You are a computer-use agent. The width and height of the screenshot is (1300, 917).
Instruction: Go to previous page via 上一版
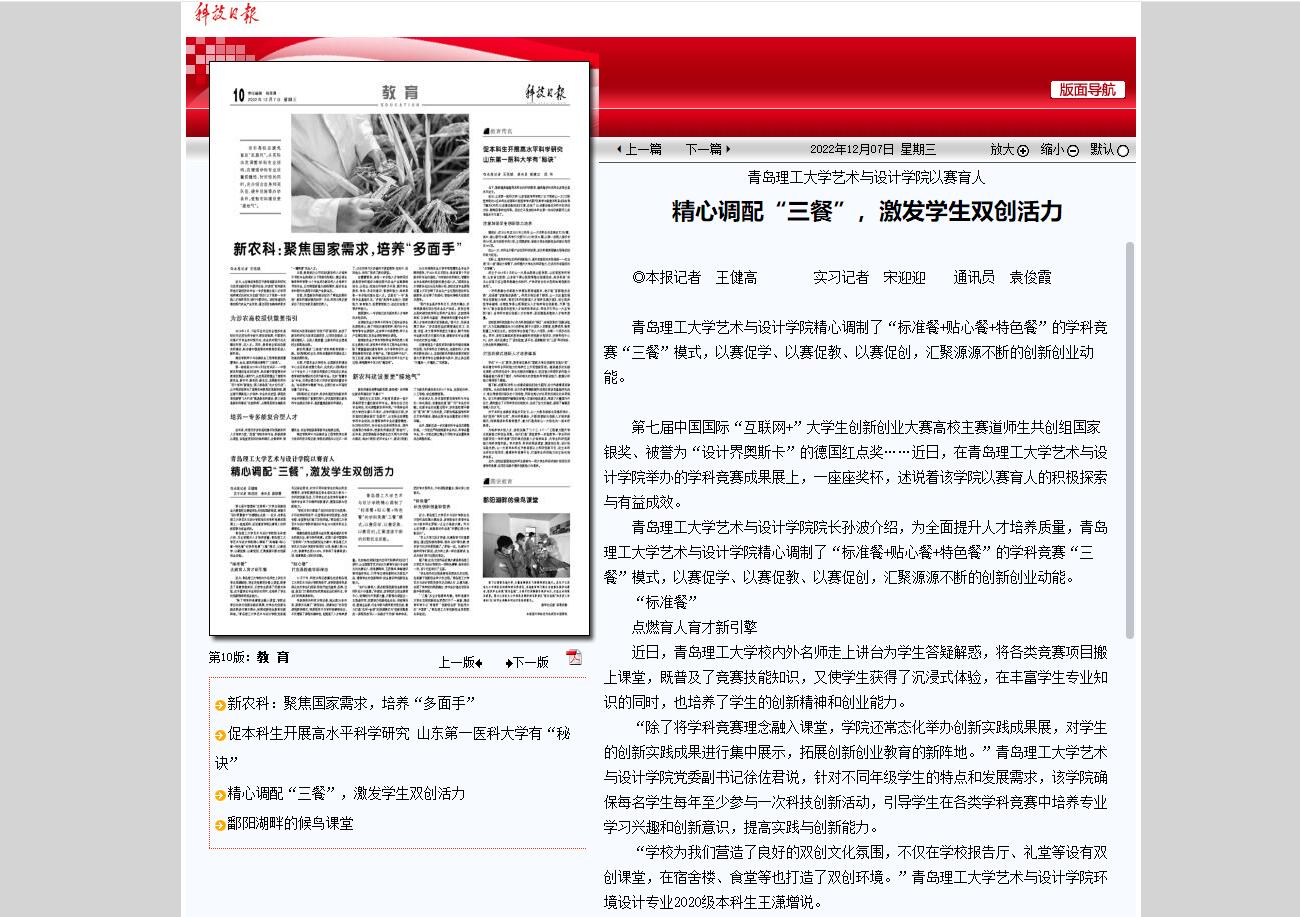pos(460,662)
